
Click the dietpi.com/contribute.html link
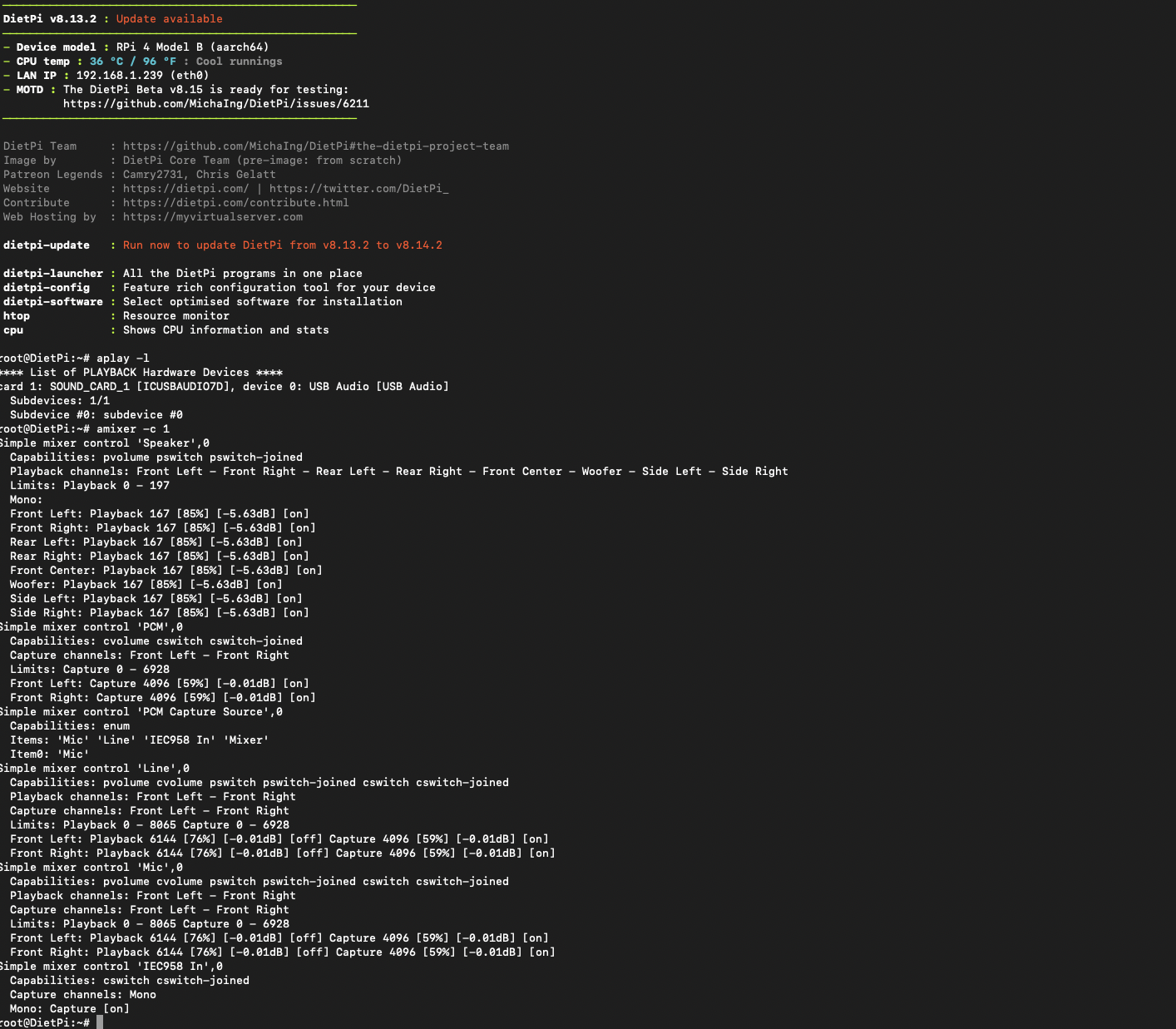(235, 203)
